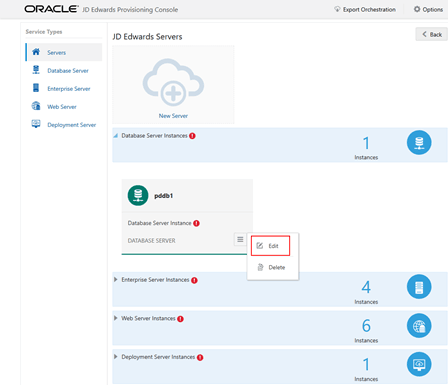Click the Back button

(x=432, y=34)
